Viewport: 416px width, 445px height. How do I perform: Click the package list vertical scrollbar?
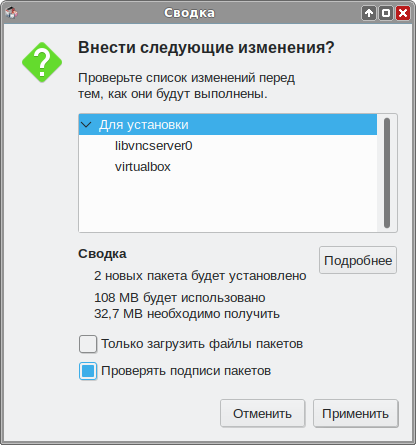coord(387,173)
